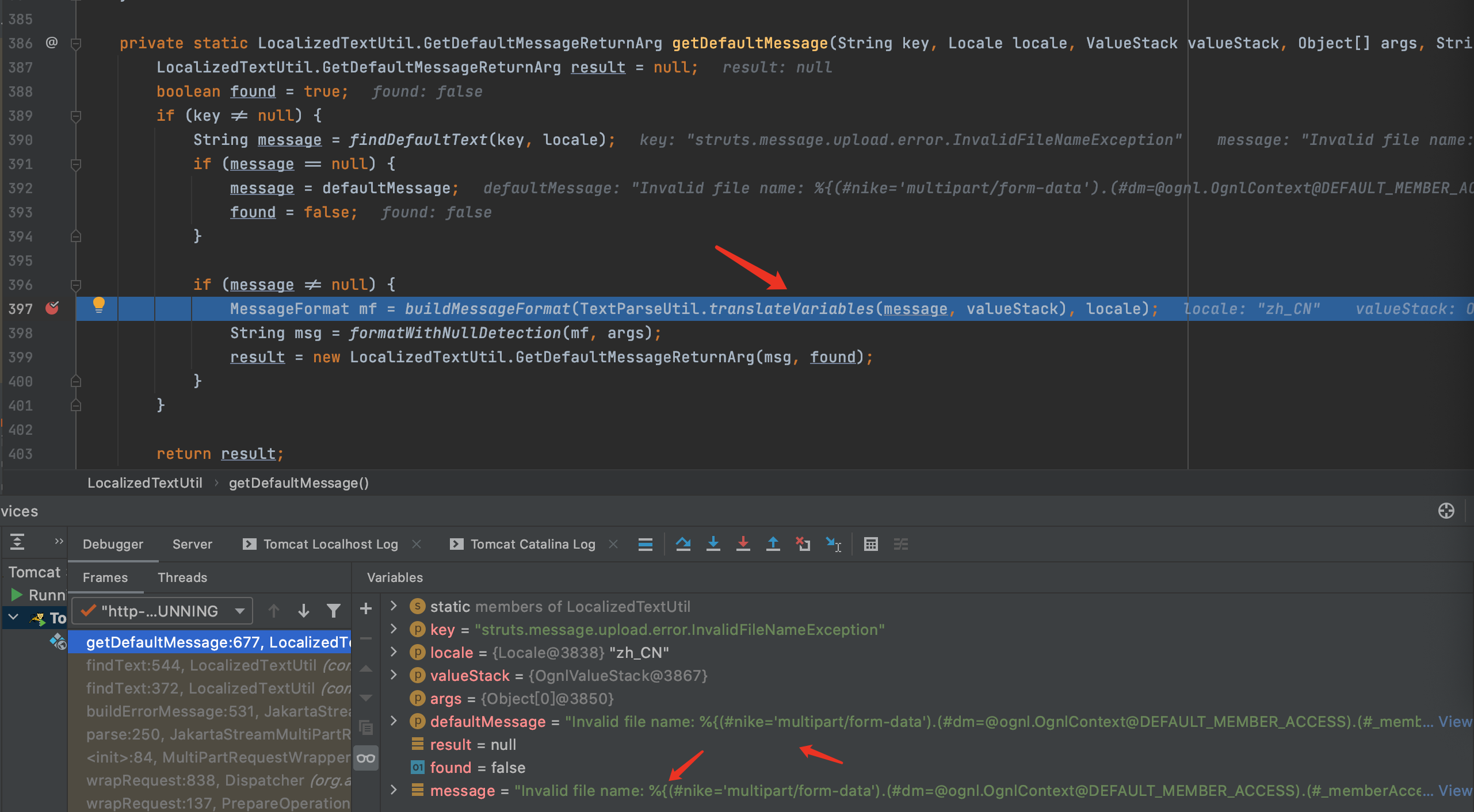Select findText:544 stack frame
The height and width of the screenshot is (812, 1474).
pos(210,665)
